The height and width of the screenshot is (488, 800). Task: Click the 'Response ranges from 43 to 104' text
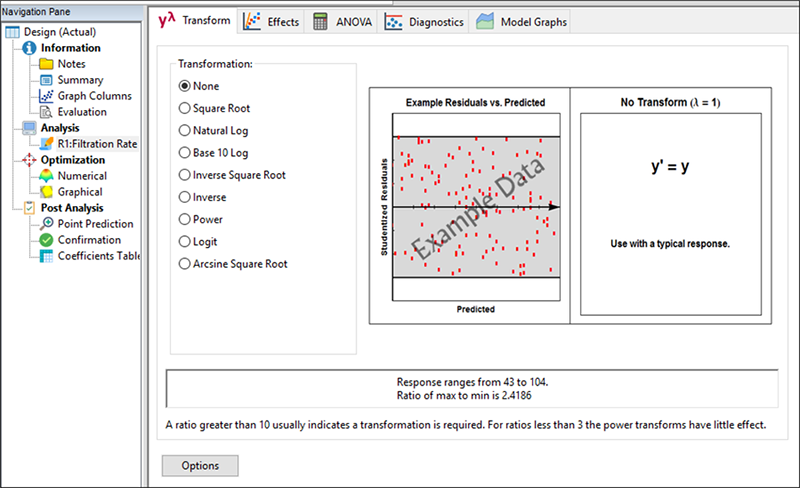[472, 382]
